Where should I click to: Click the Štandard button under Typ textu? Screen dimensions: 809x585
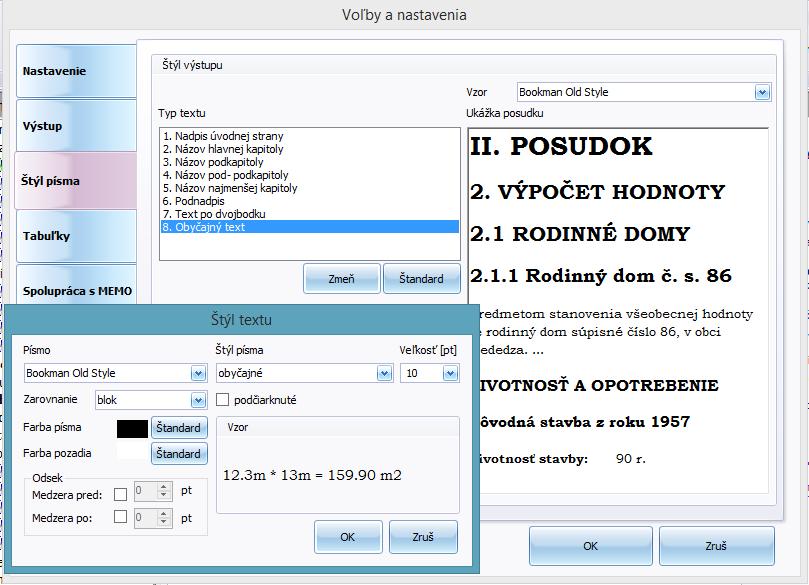point(422,279)
